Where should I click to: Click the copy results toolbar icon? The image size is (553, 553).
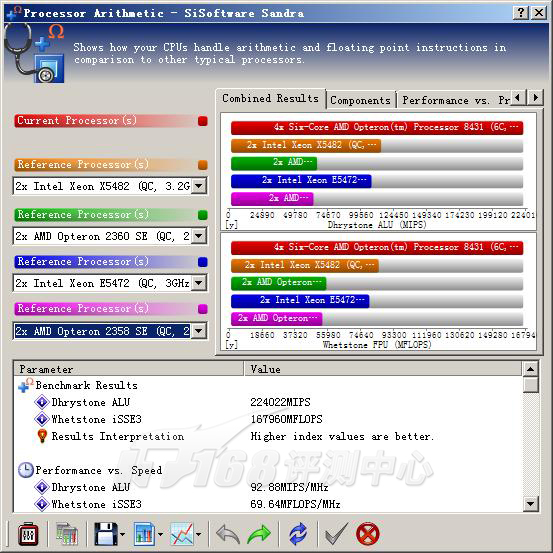click(67, 534)
